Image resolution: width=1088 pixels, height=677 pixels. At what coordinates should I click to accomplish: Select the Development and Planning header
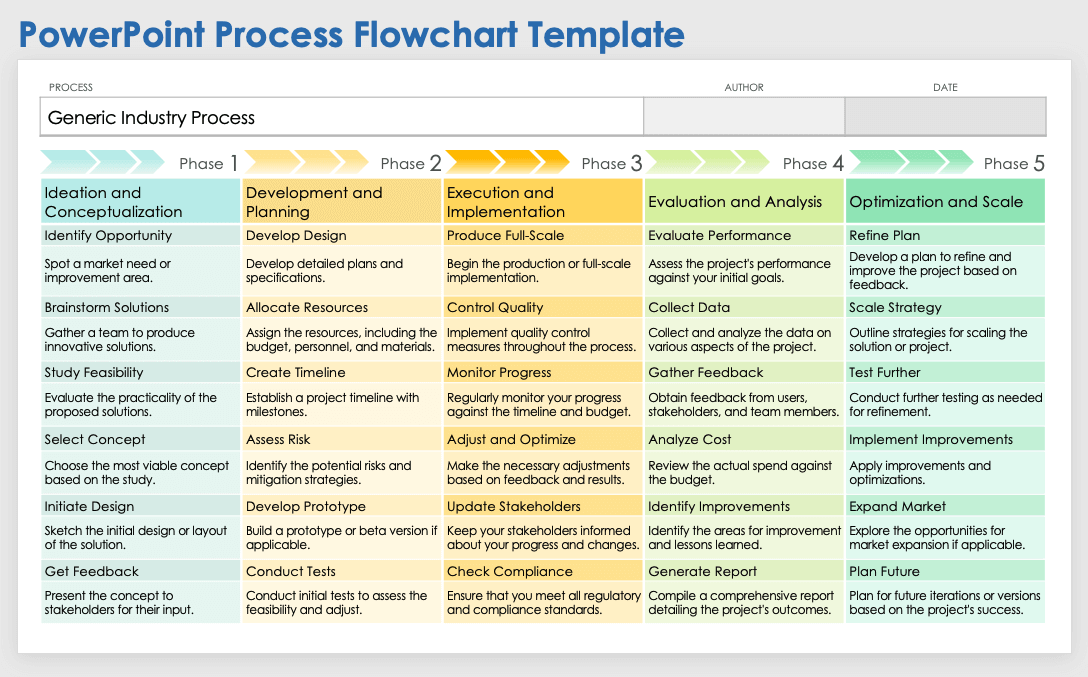[341, 202]
